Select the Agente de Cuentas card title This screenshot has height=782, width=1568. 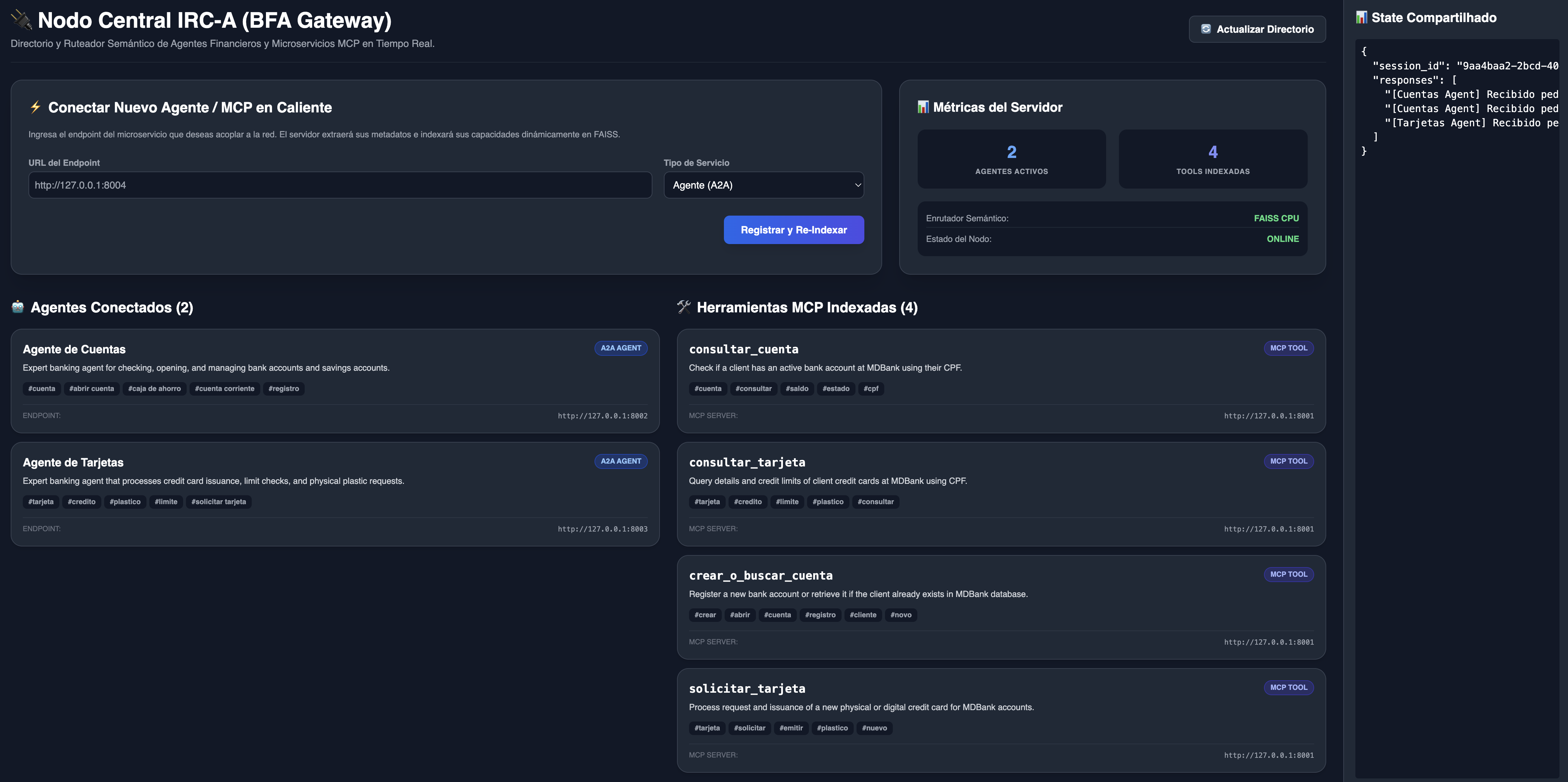tap(74, 350)
